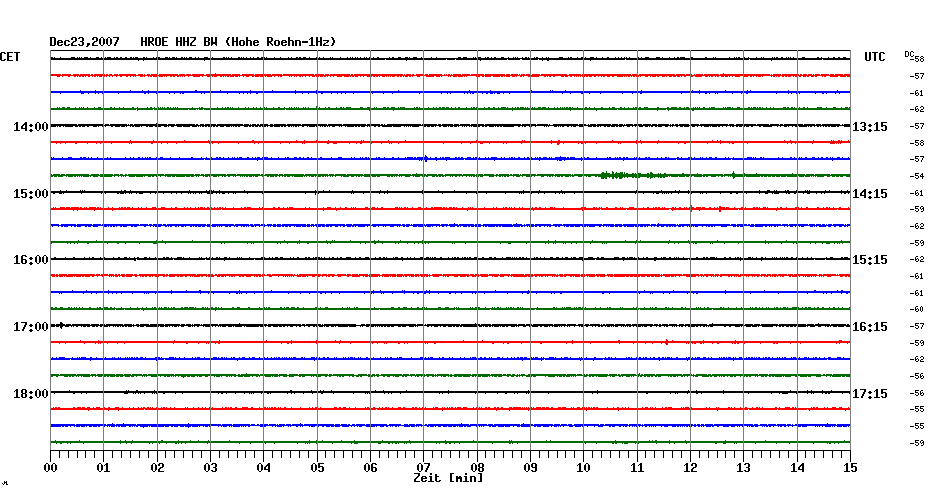
Task: Select the station title HROE HHZ BW
Action: [179, 42]
